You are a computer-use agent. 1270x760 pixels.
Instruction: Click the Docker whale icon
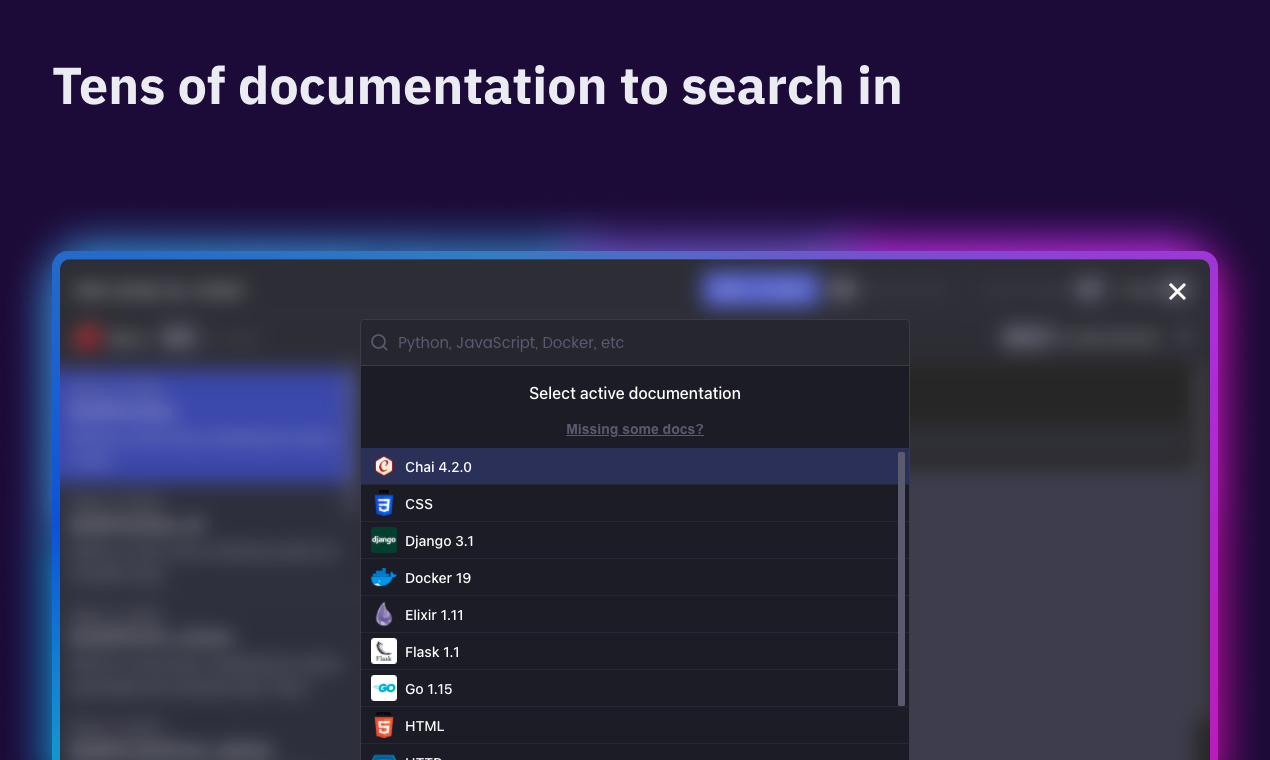click(384, 577)
